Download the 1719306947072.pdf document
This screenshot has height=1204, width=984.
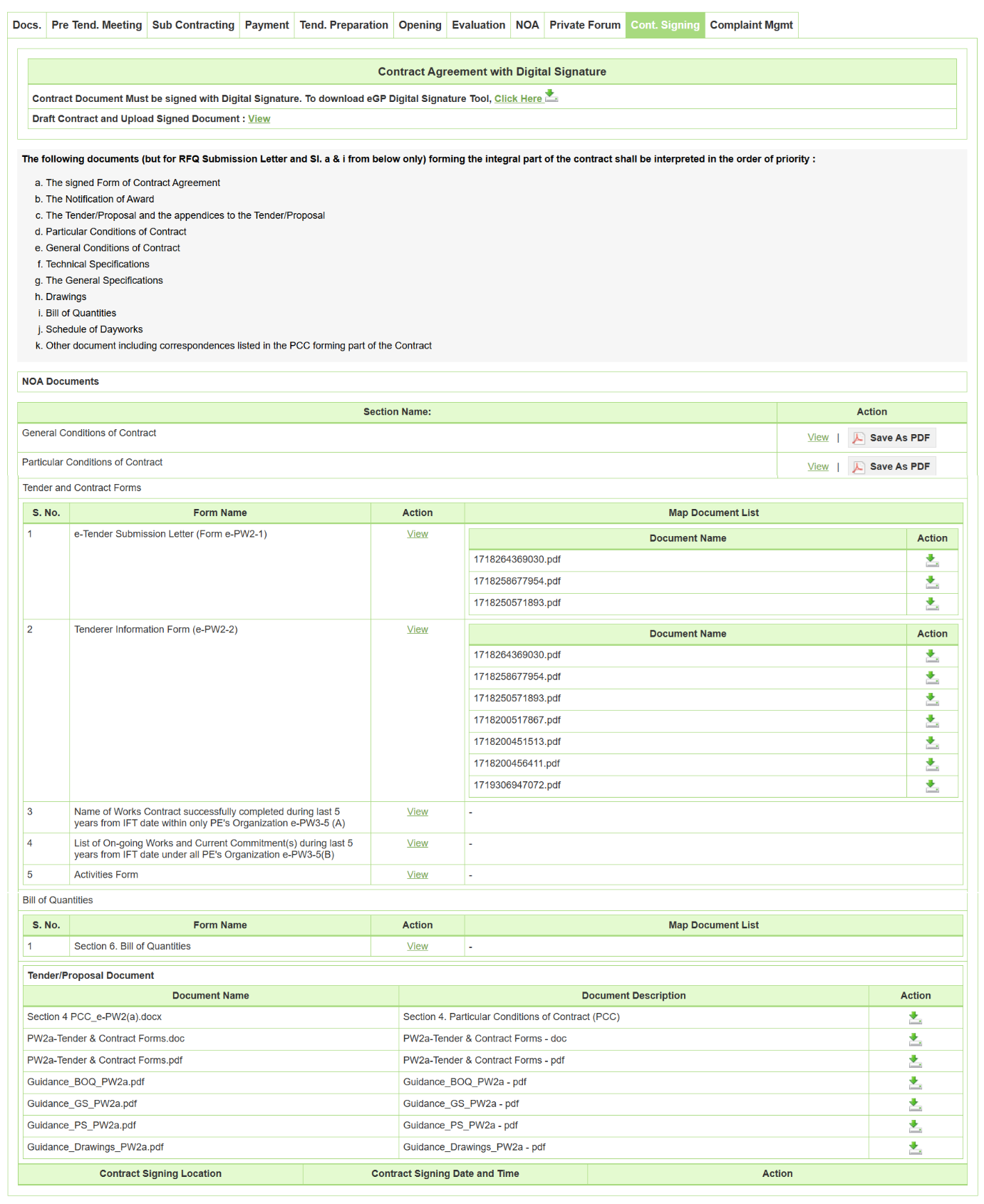pos(932,786)
